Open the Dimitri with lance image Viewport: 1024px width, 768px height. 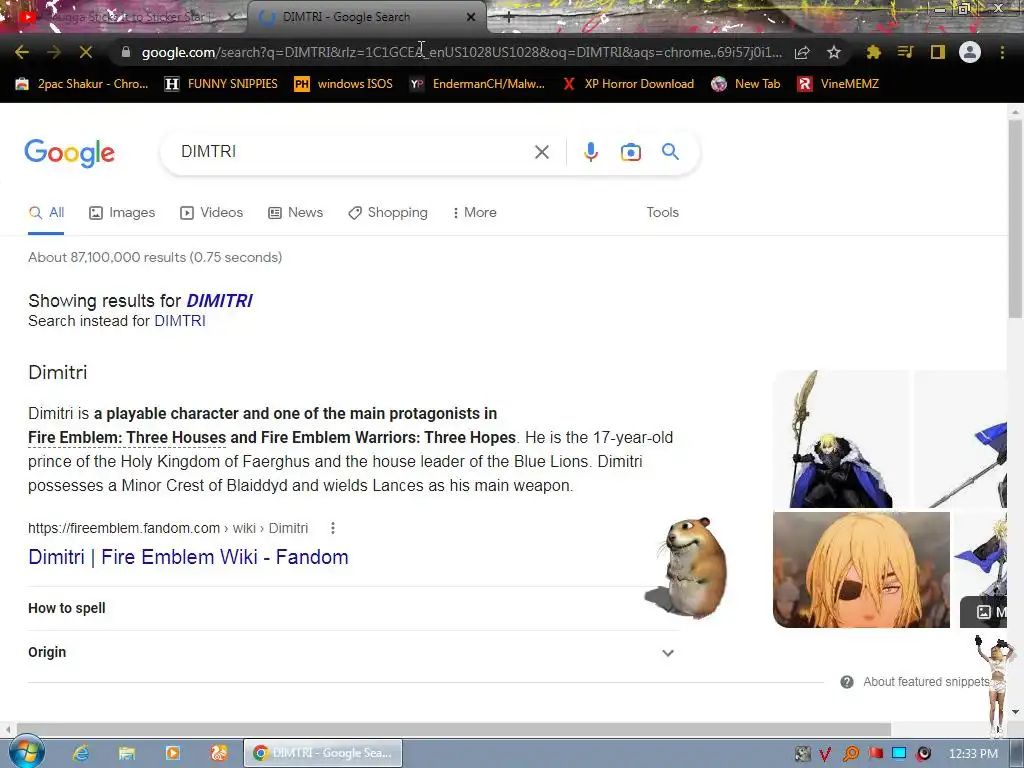pos(840,439)
